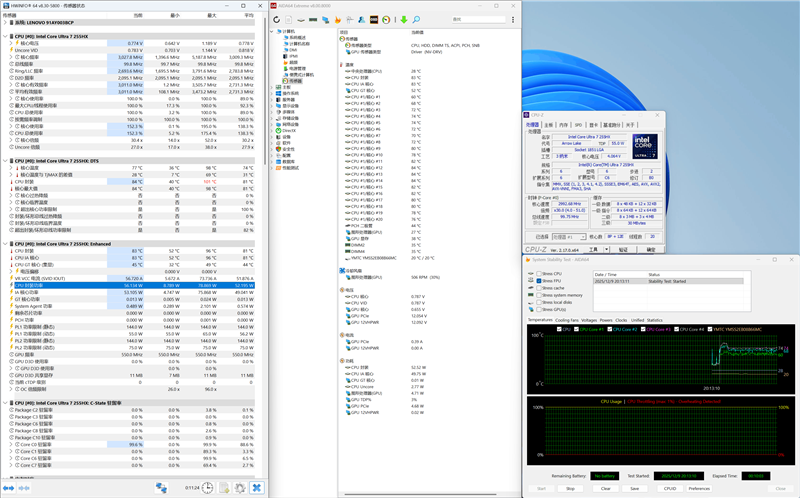Image resolution: width=800 pixels, height=498 pixels.
Task: Expand the OC ratio limits row
Action: pyautogui.click(x=13, y=389)
